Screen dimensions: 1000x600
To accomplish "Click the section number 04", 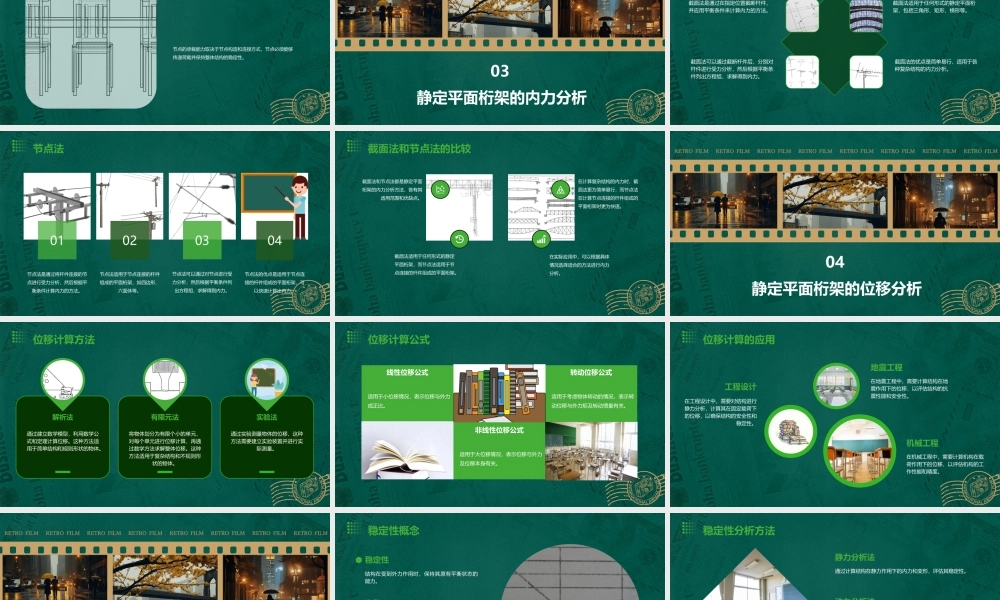I will 835,262.
